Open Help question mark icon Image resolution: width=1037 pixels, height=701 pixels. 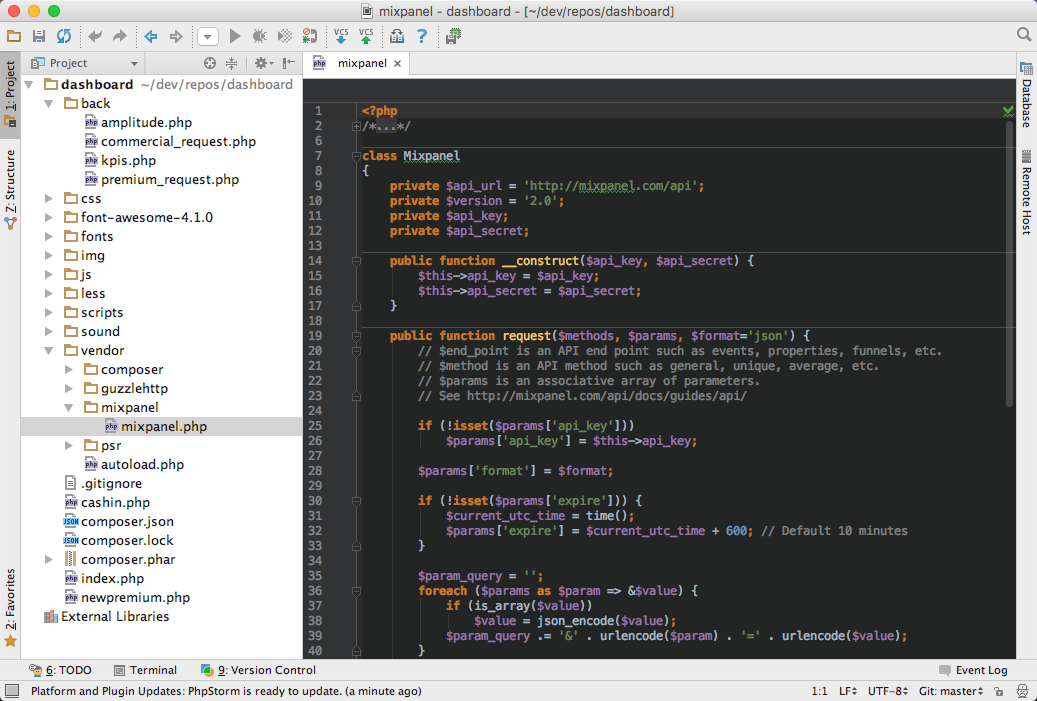tap(421, 36)
